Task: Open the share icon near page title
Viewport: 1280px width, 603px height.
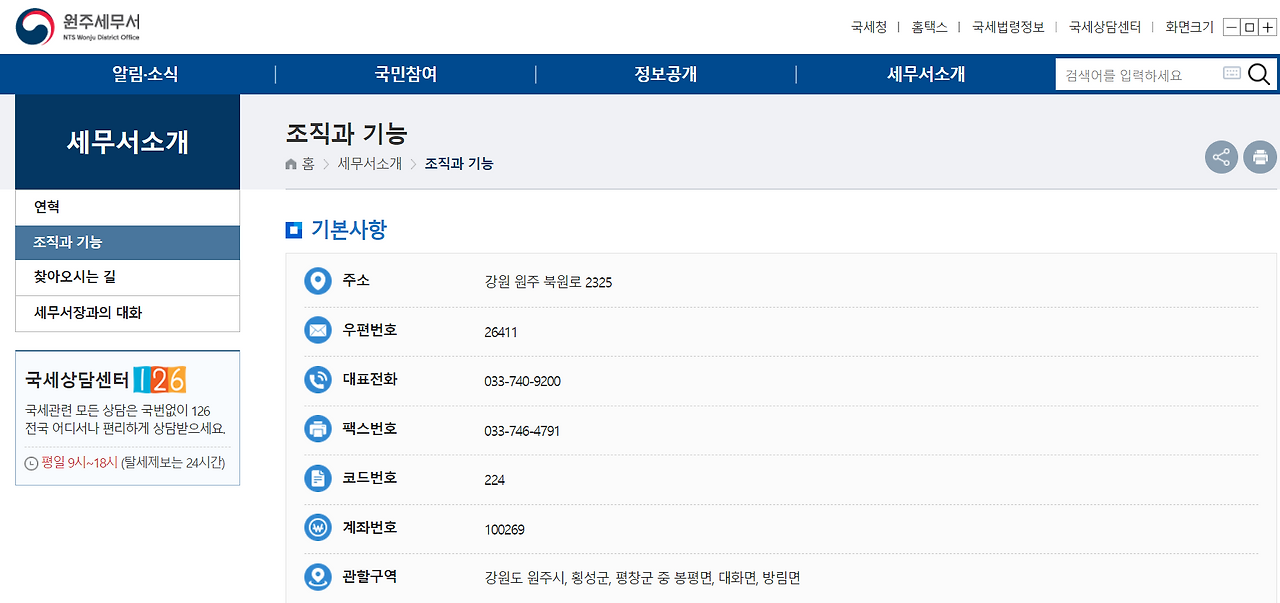Action: tap(1221, 157)
